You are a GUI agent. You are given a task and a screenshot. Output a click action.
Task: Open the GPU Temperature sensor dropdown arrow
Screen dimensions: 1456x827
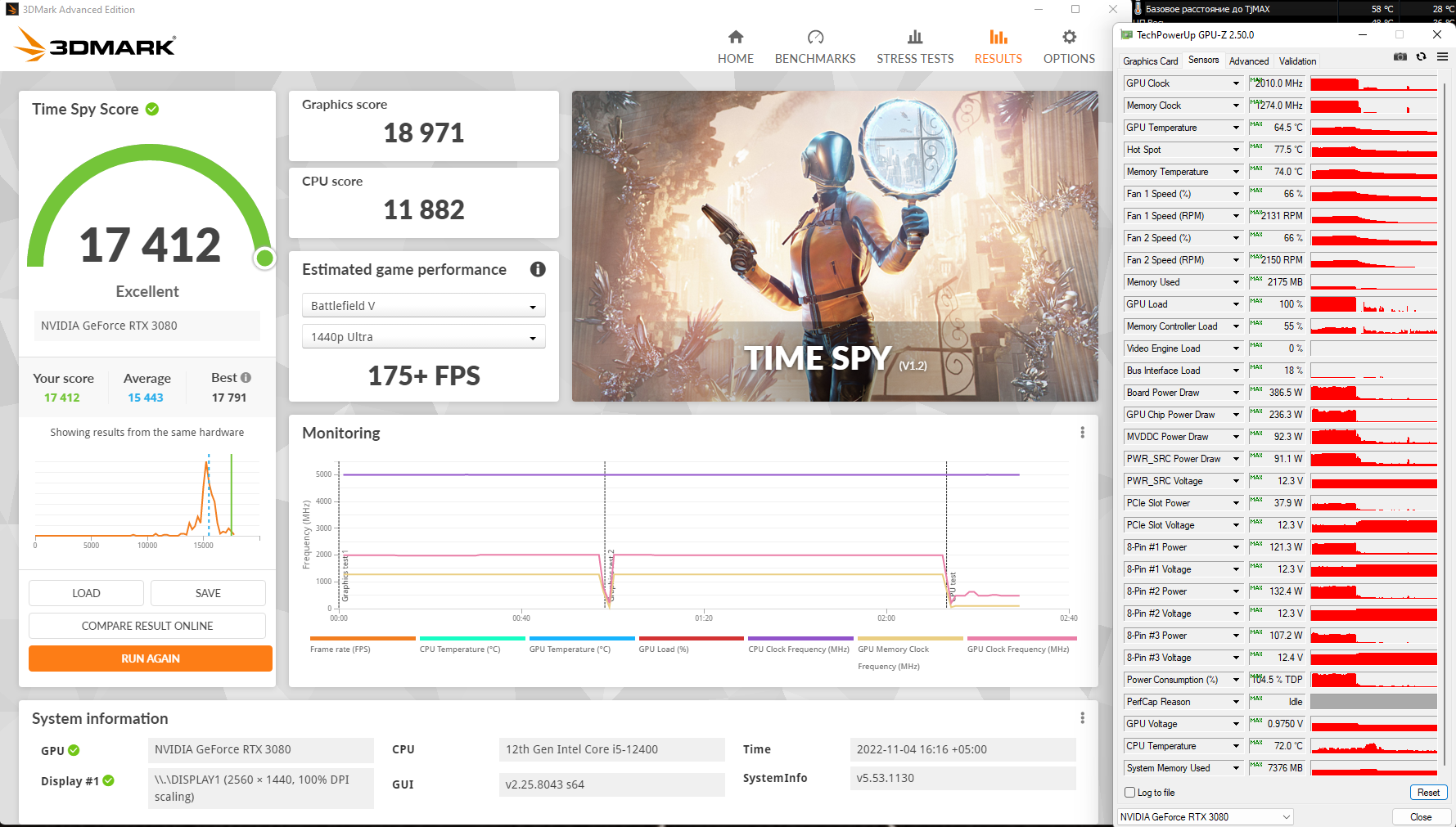click(x=1236, y=128)
